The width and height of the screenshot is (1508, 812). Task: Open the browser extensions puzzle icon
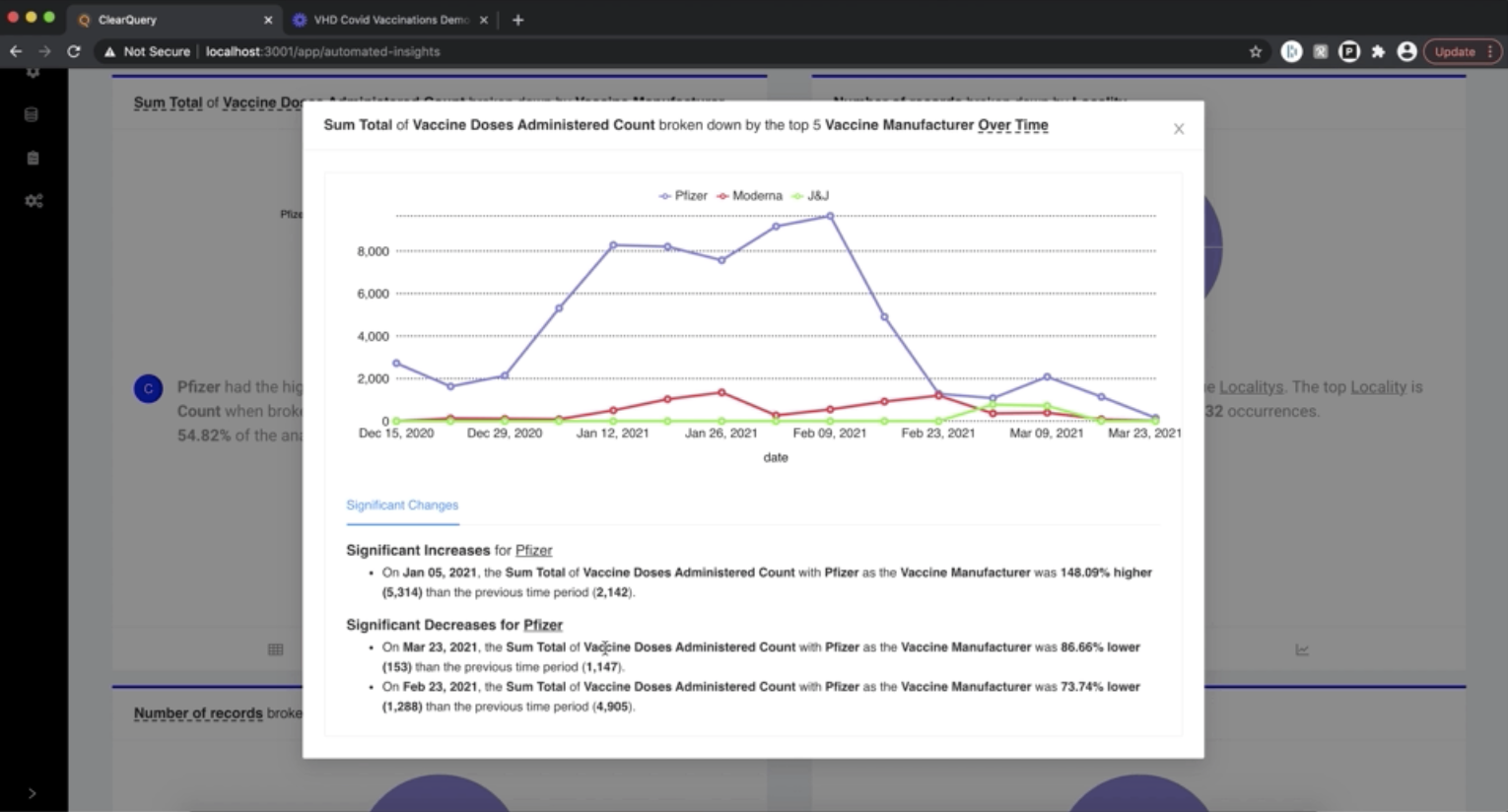coord(1378,51)
